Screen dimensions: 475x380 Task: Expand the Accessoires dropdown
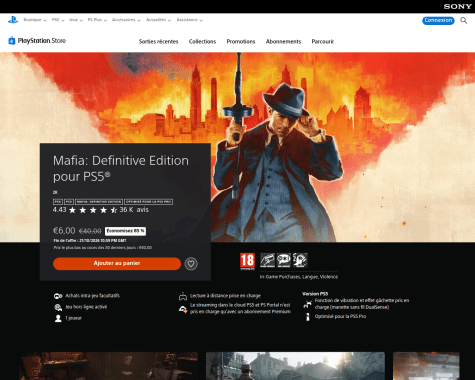126,20
